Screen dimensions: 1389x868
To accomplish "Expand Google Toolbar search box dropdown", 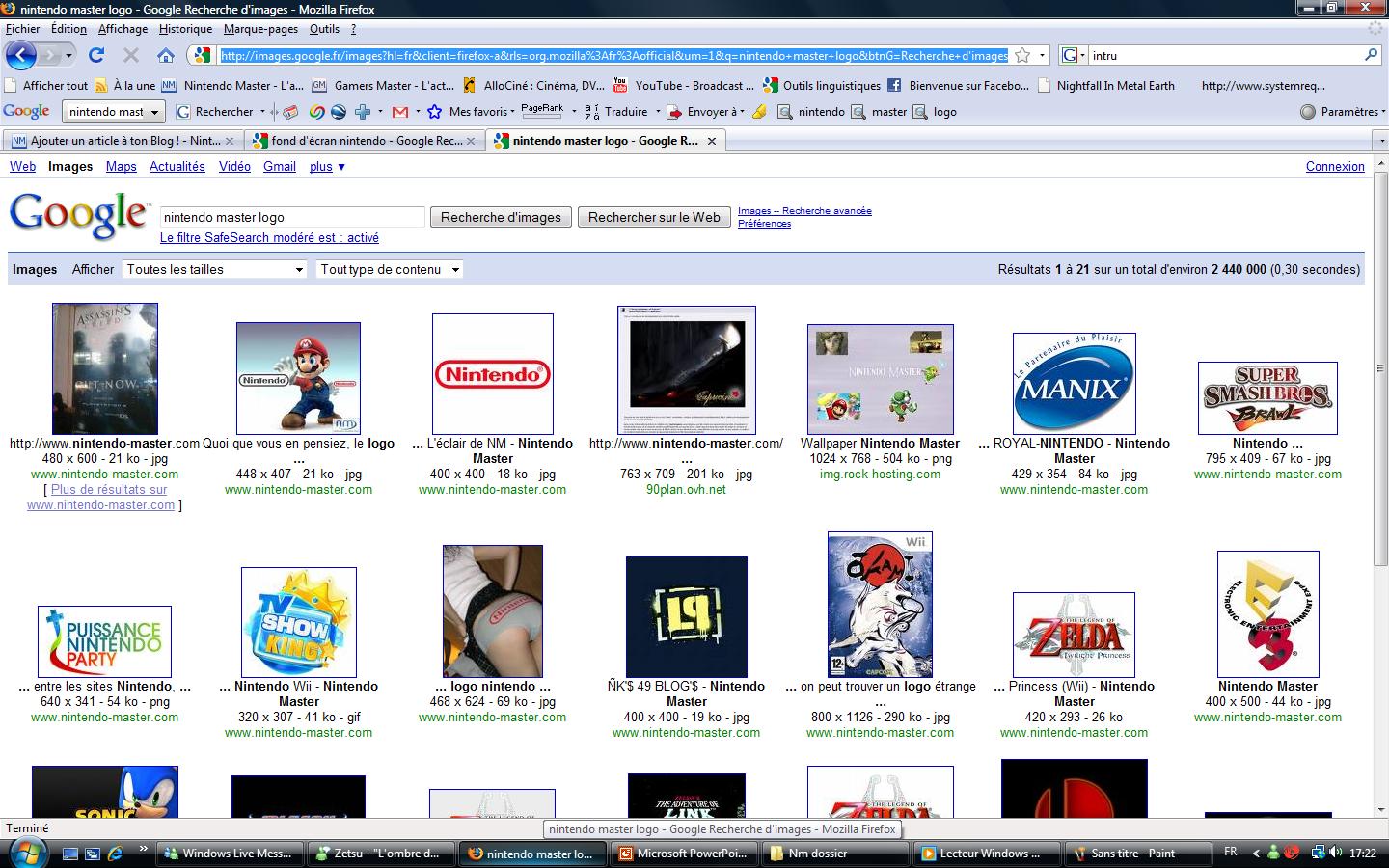I will click(x=154, y=112).
